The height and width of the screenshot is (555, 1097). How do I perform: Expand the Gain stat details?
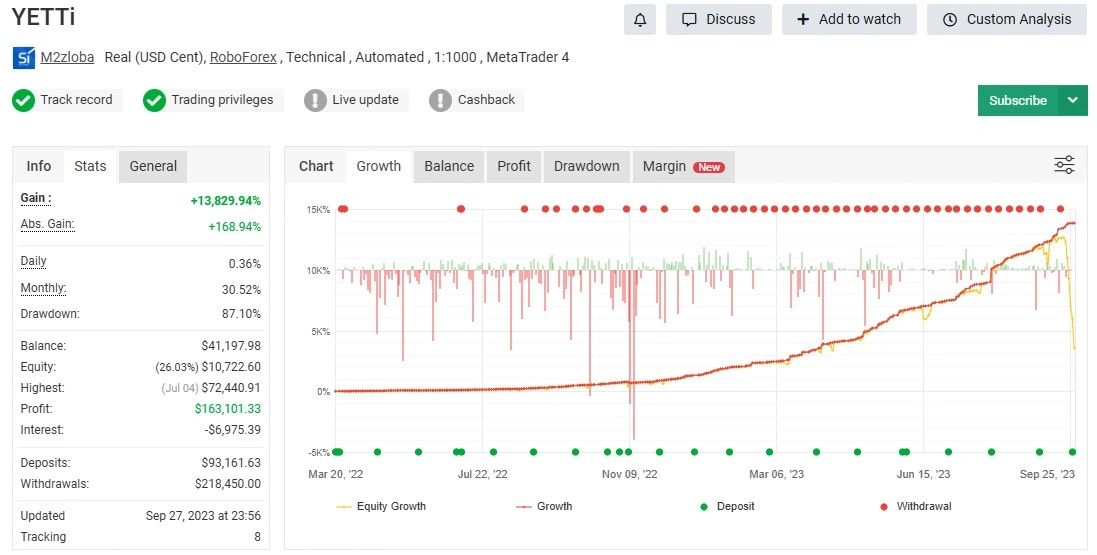(x=36, y=198)
